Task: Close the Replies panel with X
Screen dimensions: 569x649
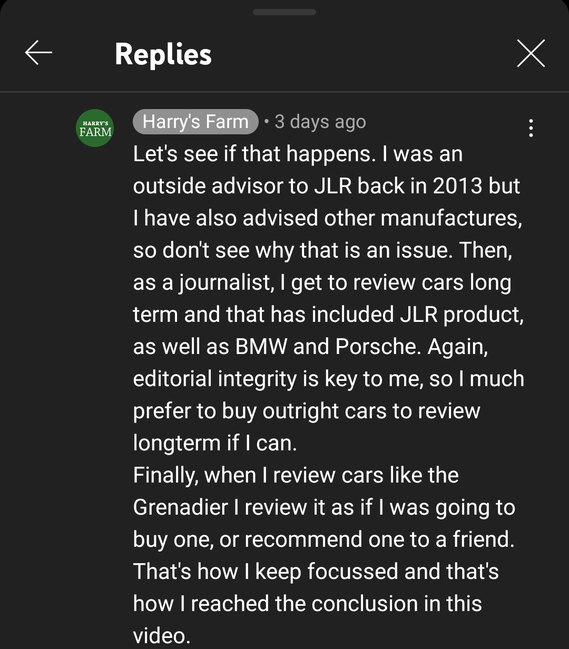Action: [531, 53]
